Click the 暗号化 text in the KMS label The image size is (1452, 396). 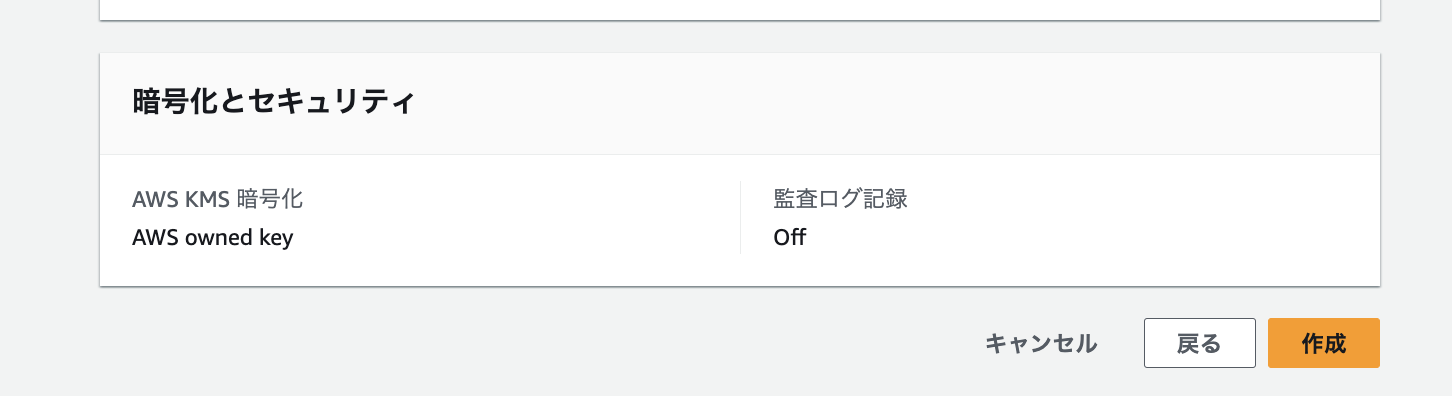tap(269, 198)
